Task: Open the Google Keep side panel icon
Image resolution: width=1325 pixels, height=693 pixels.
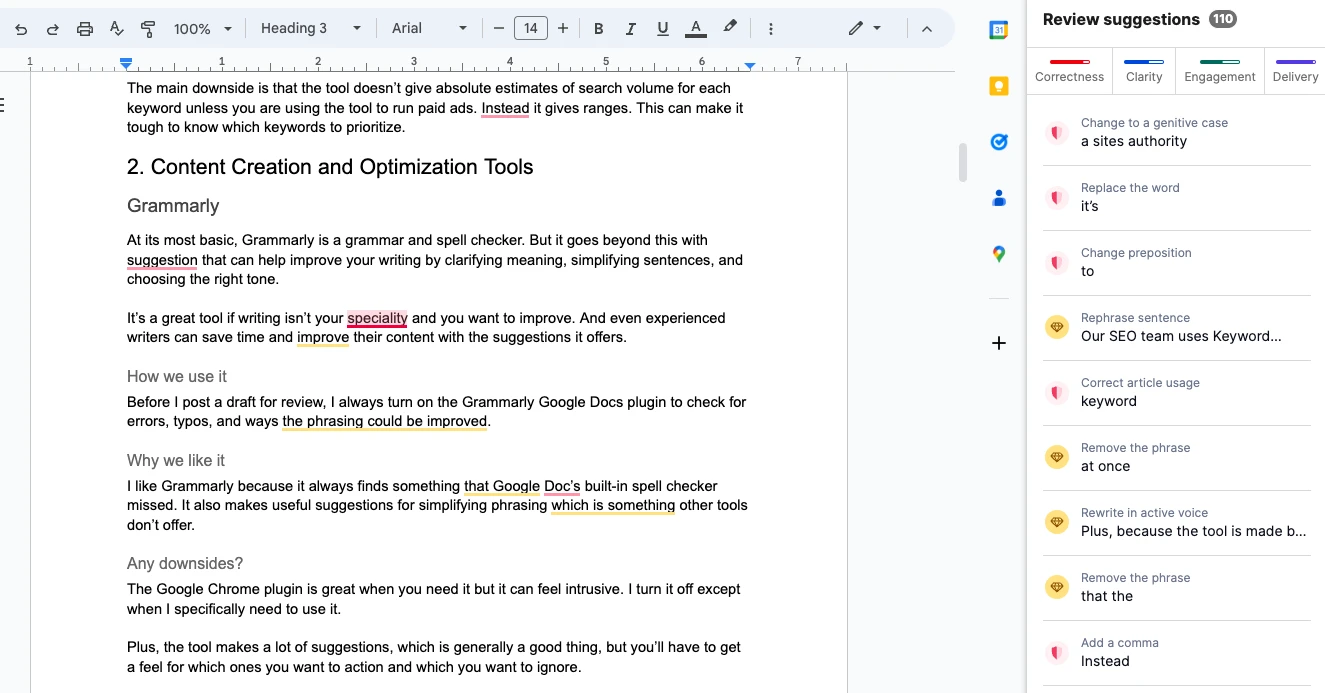Action: click(x=998, y=86)
